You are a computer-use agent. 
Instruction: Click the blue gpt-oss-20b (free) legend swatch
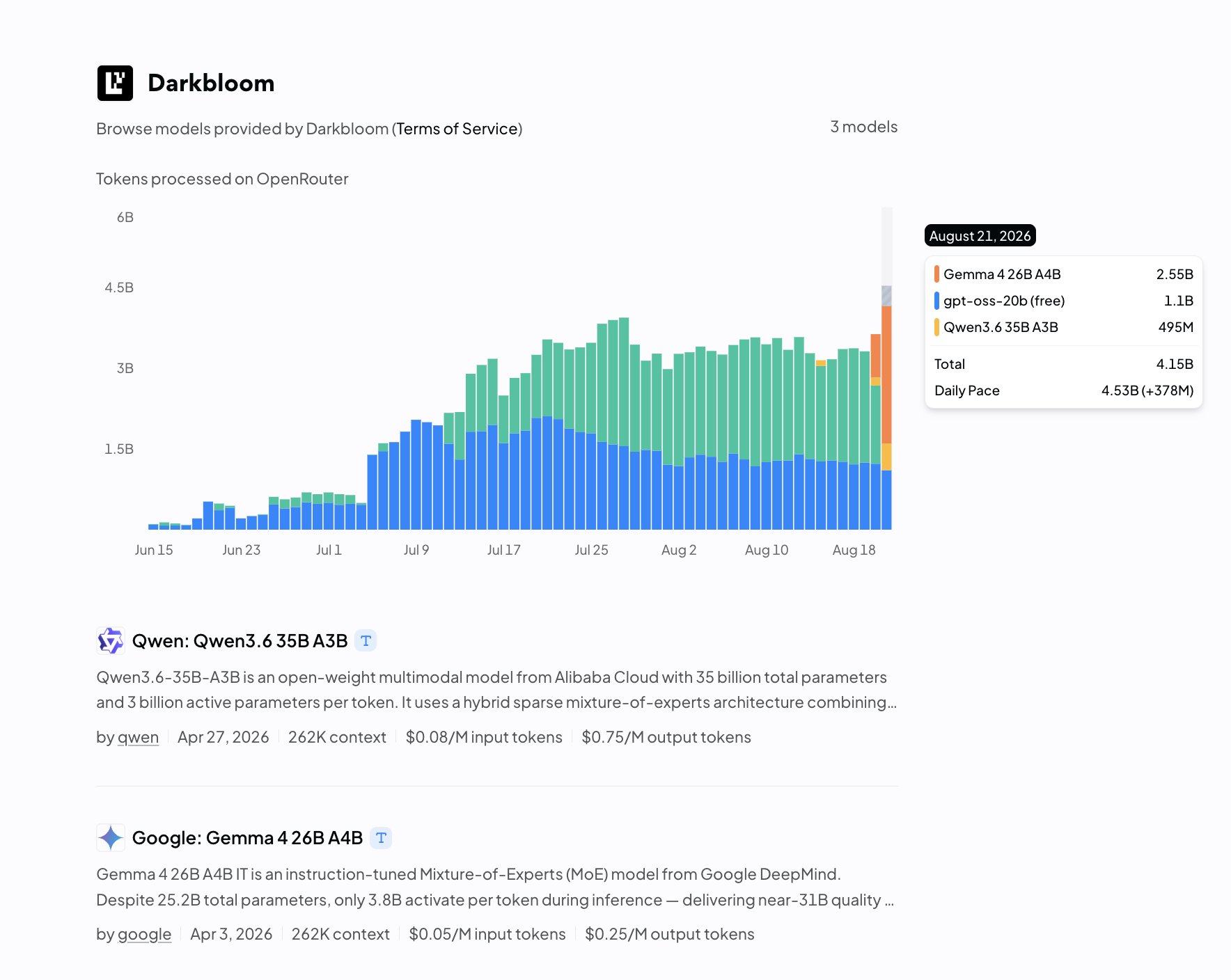click(x=936, y=301)
